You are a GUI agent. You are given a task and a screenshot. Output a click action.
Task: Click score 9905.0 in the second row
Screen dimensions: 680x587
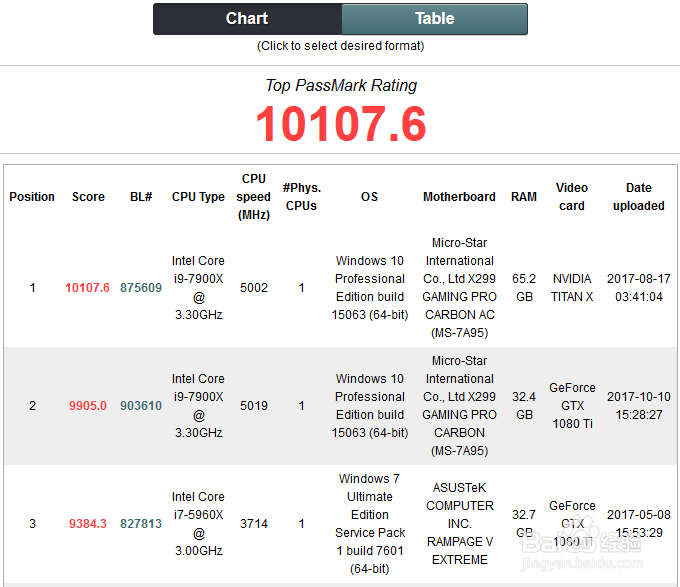(x=88, y=406)
